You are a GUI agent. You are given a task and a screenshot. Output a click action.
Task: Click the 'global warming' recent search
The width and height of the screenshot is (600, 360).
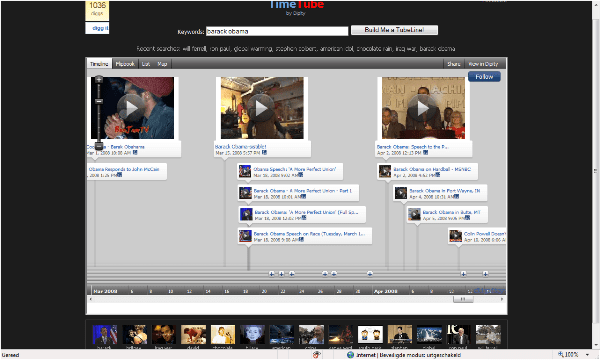click(x=253, y=49)
